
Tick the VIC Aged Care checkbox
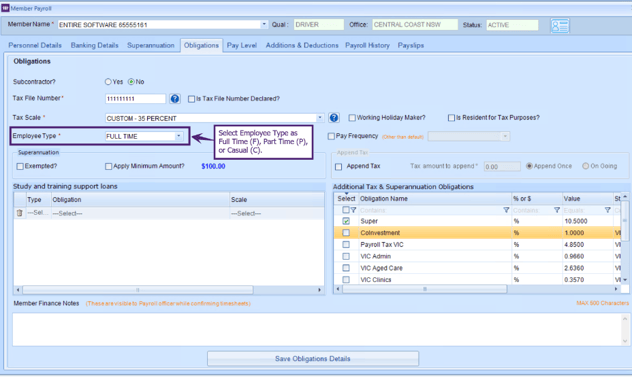[x=346, y=268]
